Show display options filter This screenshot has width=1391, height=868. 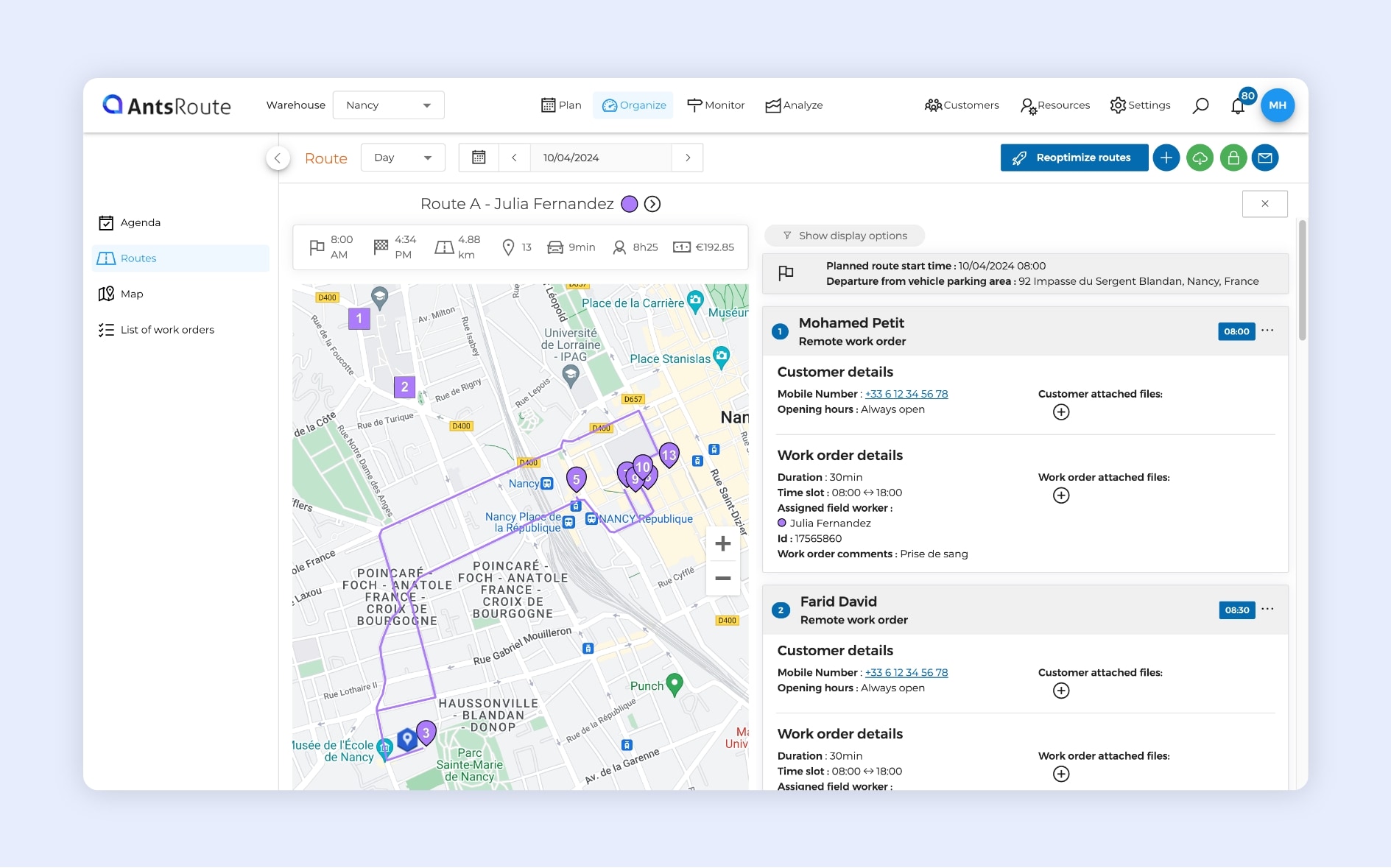tap(845, 236)
